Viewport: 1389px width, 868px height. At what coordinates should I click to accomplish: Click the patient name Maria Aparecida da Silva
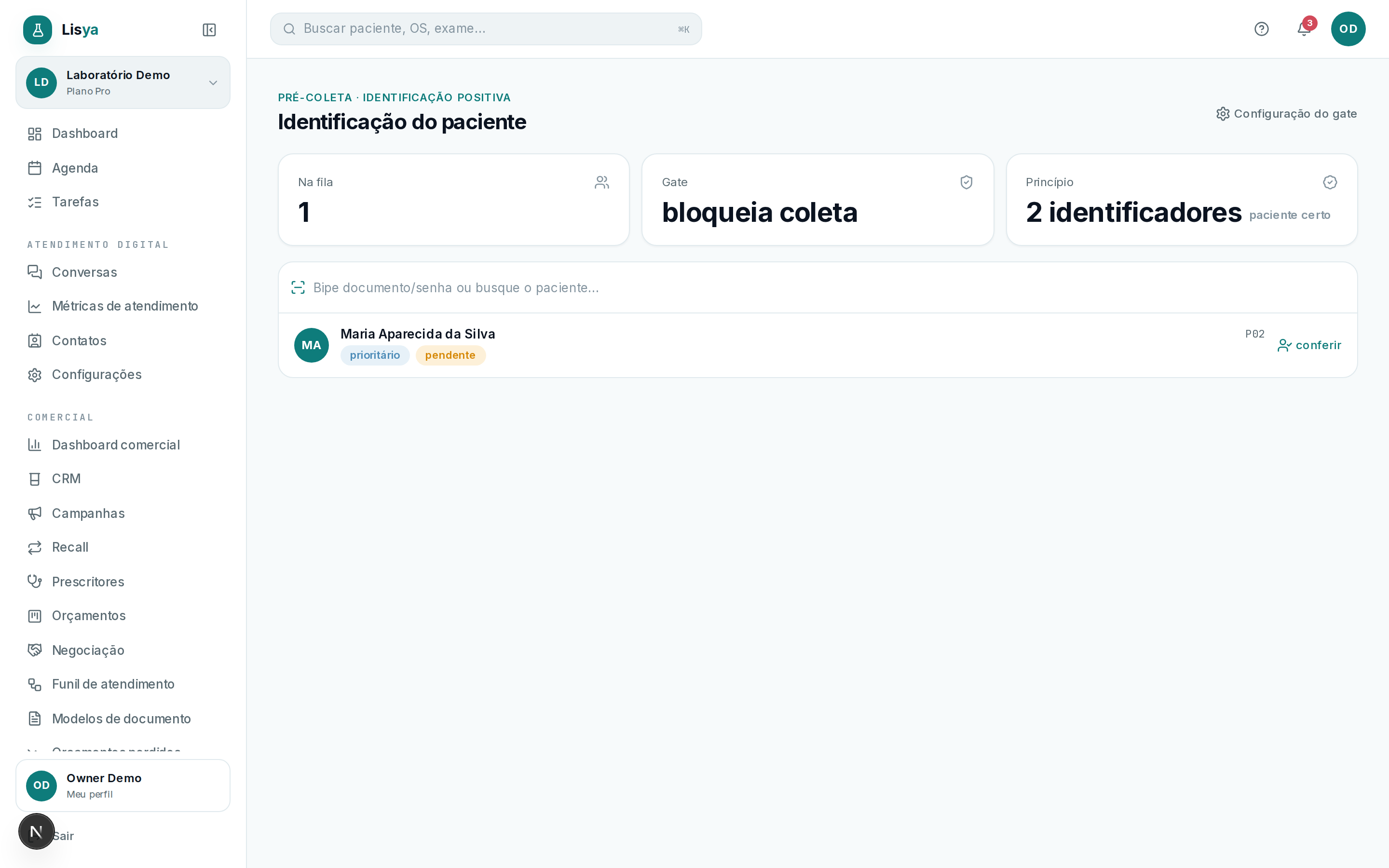click(417, 334)
